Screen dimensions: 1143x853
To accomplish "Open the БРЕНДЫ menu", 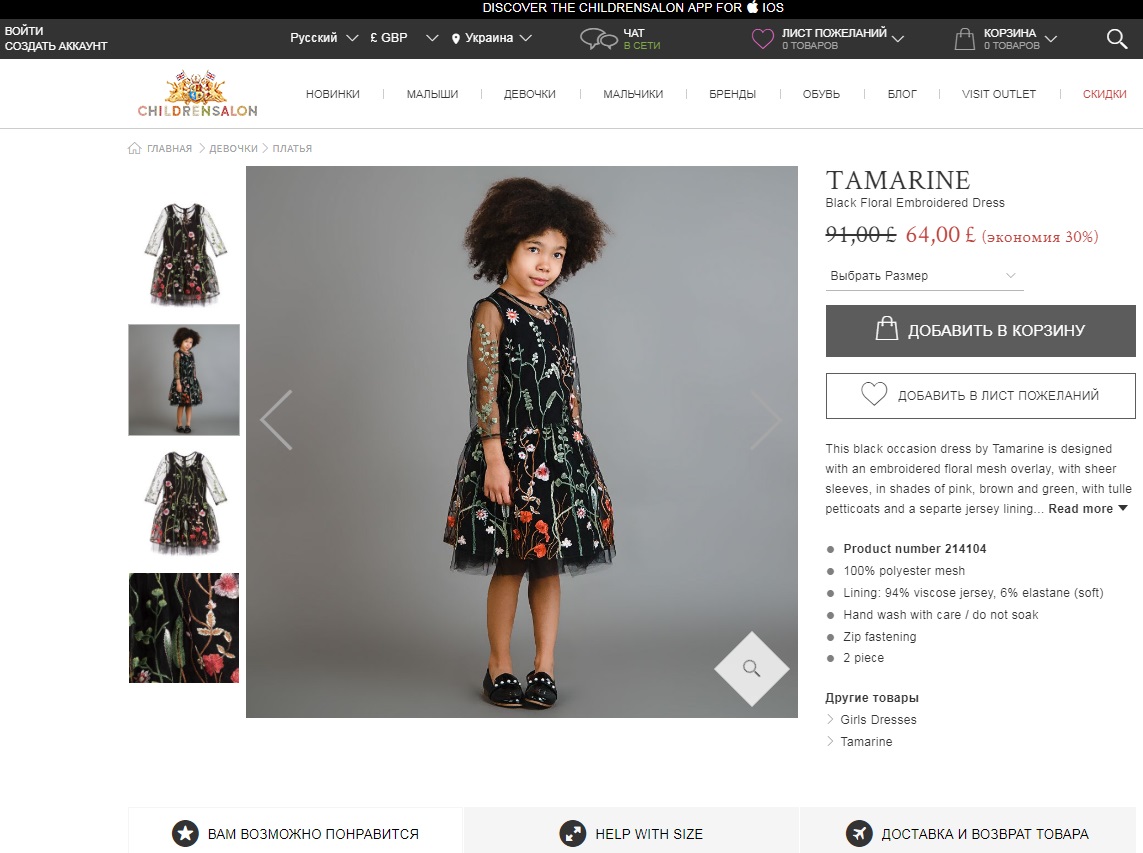I will click(733, 94).
